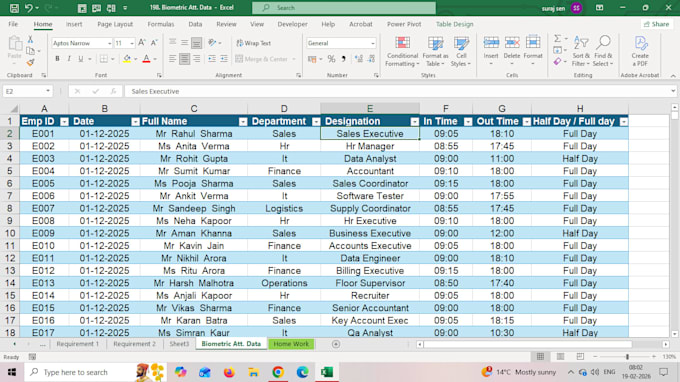Insert cells using the Insert icon
Image resolution: width=680 pixels, height=382 pixels.
click(x=491, y=42)
